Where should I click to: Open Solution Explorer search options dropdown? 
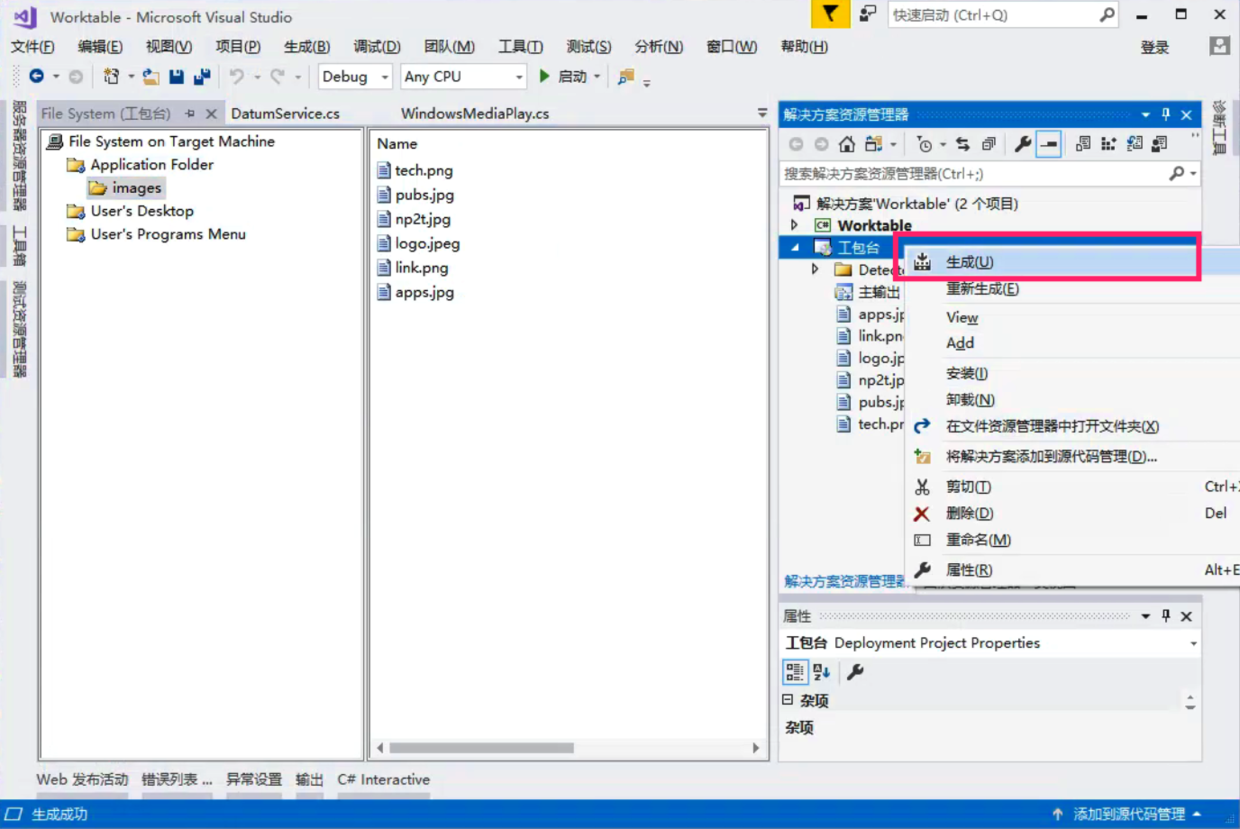coord(1193,173)
